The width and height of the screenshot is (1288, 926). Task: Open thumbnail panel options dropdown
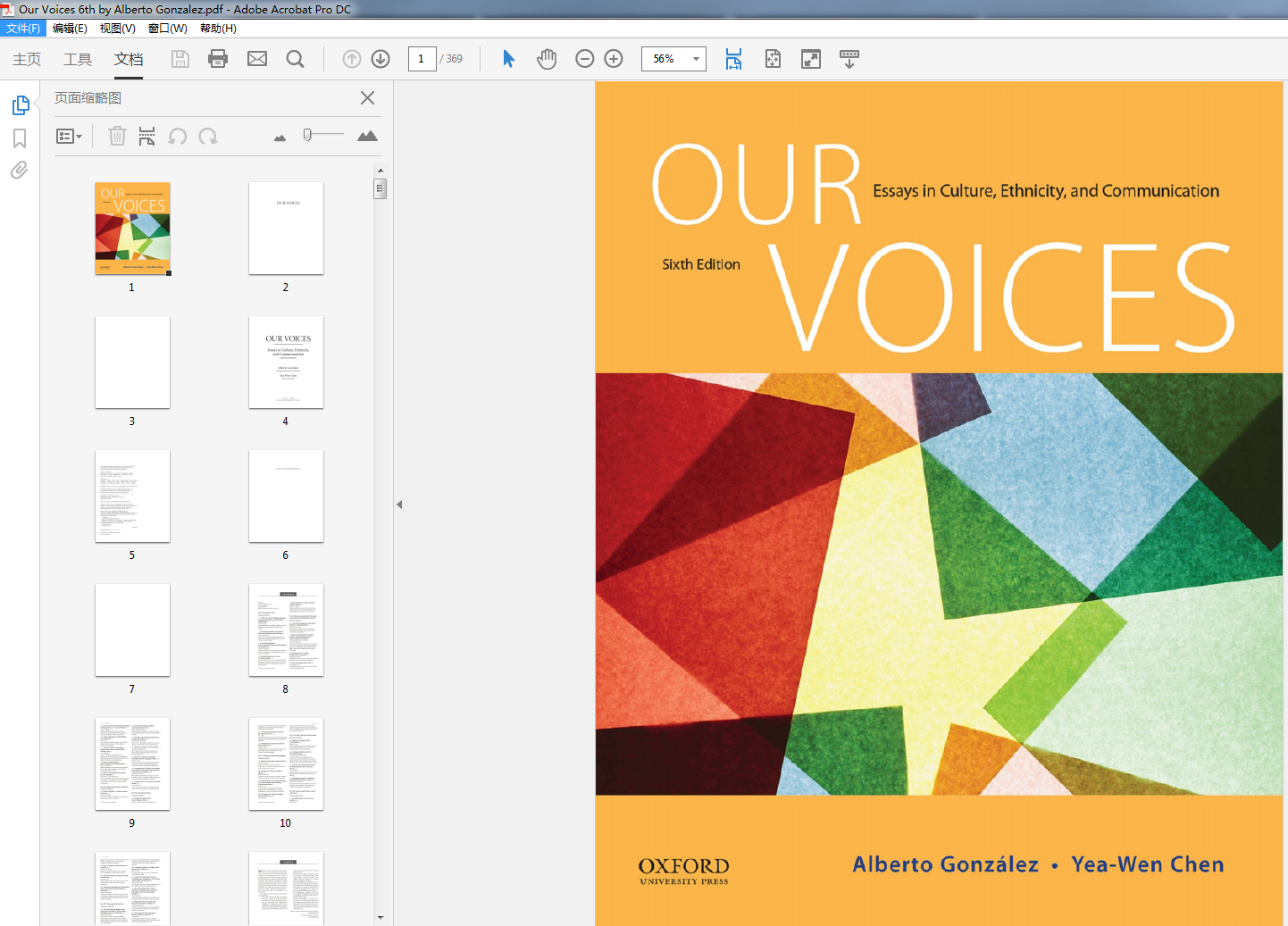69,137
